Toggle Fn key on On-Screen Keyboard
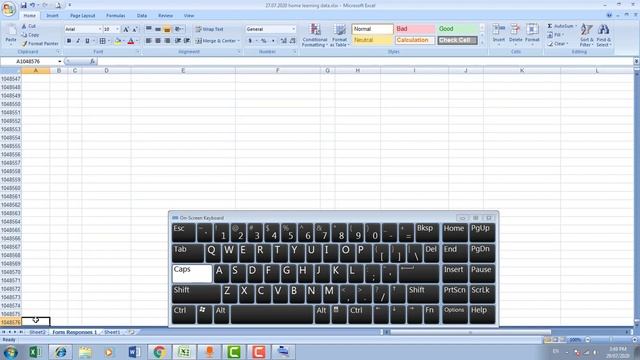The image size is (640, 360). point(431,314)
